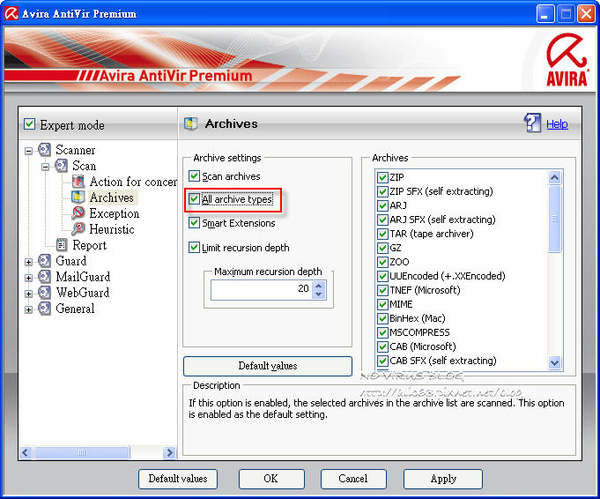
Task: Click bottom Default values button
Action: [x=178, y=479]
